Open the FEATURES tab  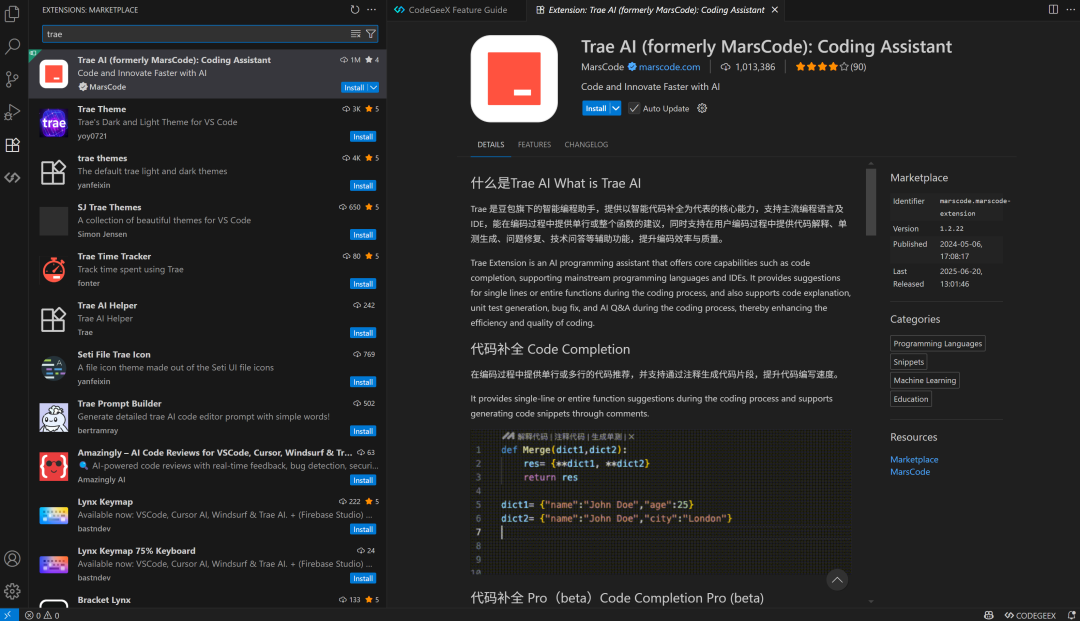point(534,145)
